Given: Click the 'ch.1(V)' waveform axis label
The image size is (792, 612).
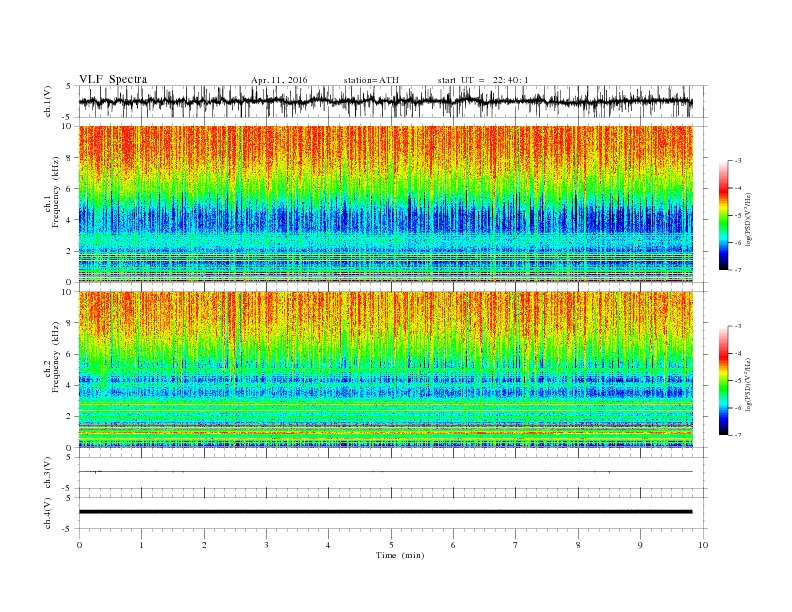Looking at the screenshot, I should pos(48,101).
